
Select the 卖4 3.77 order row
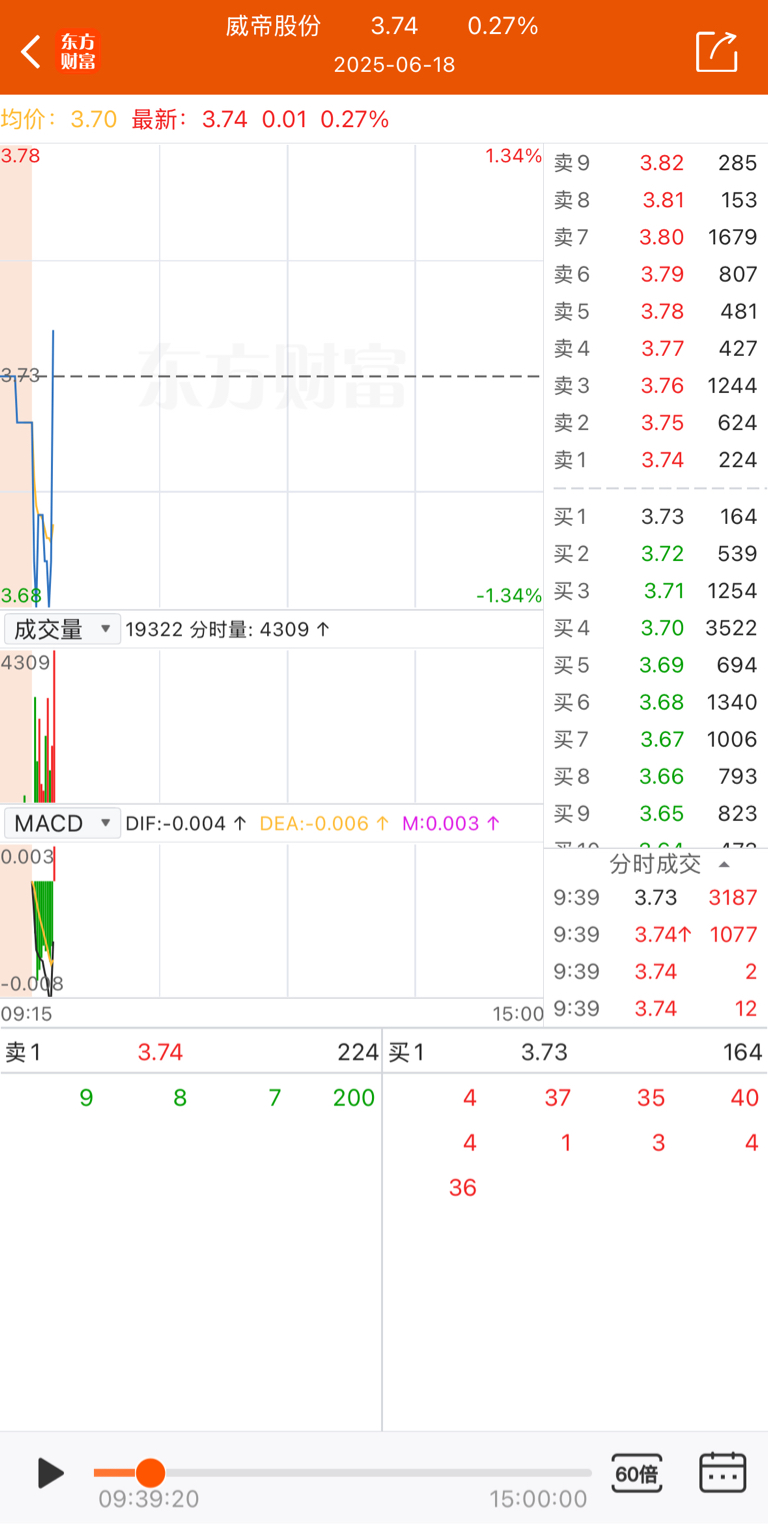tap(656, 348)
